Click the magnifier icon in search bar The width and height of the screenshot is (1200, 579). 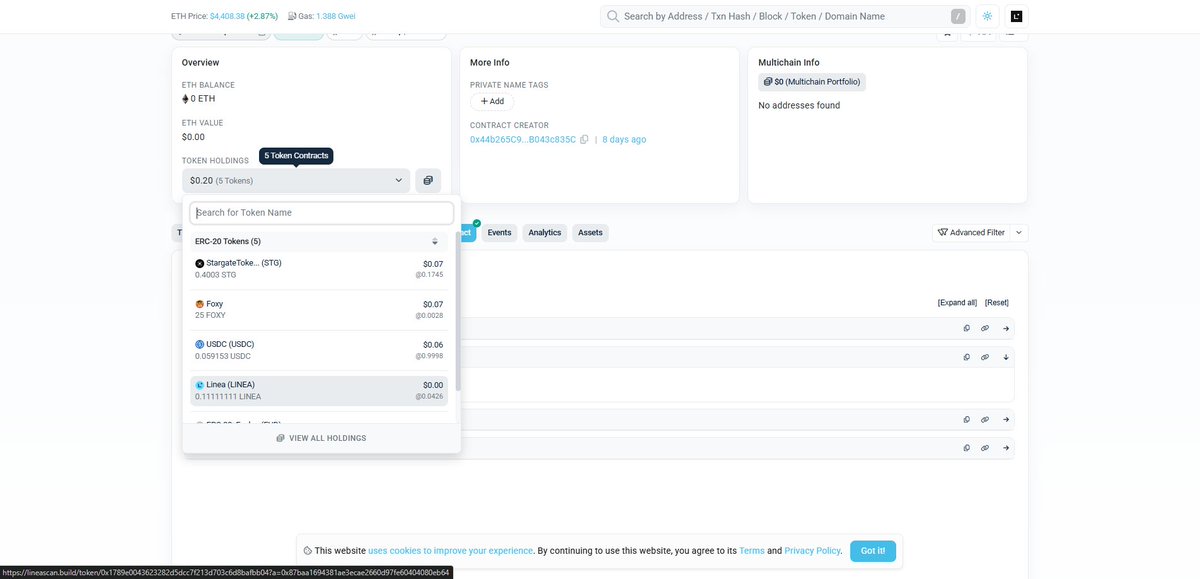(613, 16)
